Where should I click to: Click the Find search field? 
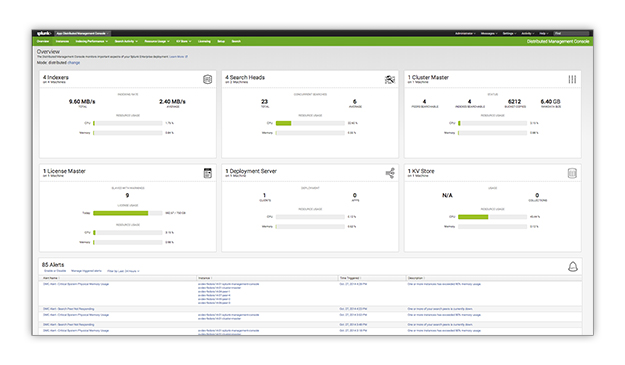(571, 33)
